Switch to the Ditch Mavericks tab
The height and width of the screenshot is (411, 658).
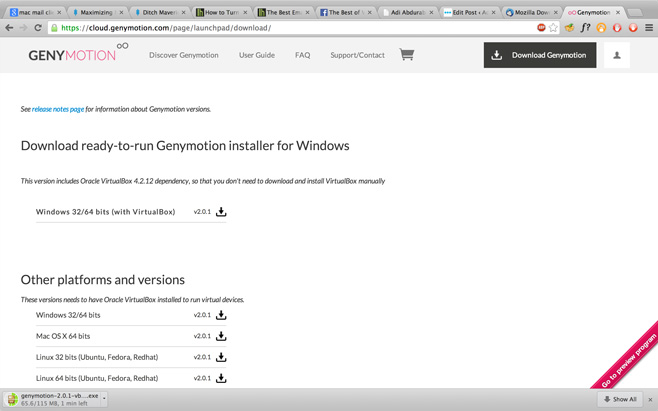pos(160,13)
